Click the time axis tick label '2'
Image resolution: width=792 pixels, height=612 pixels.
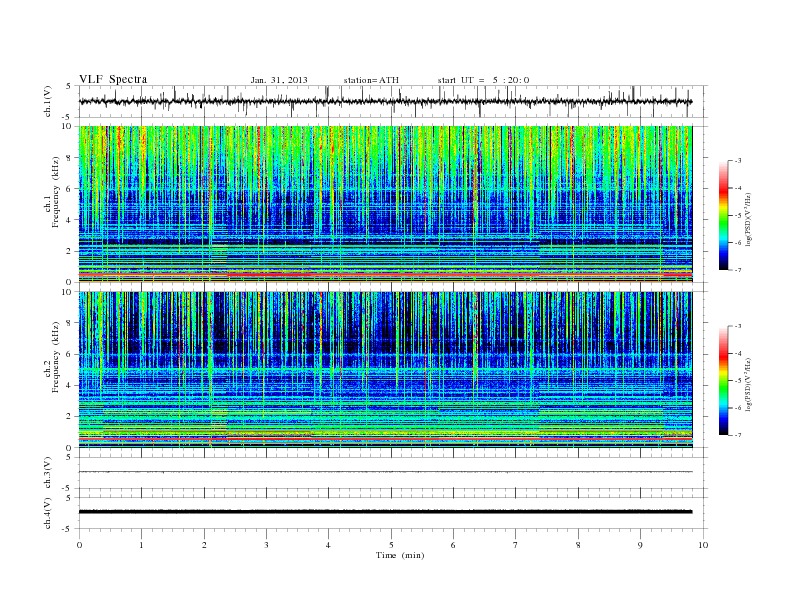204,545
